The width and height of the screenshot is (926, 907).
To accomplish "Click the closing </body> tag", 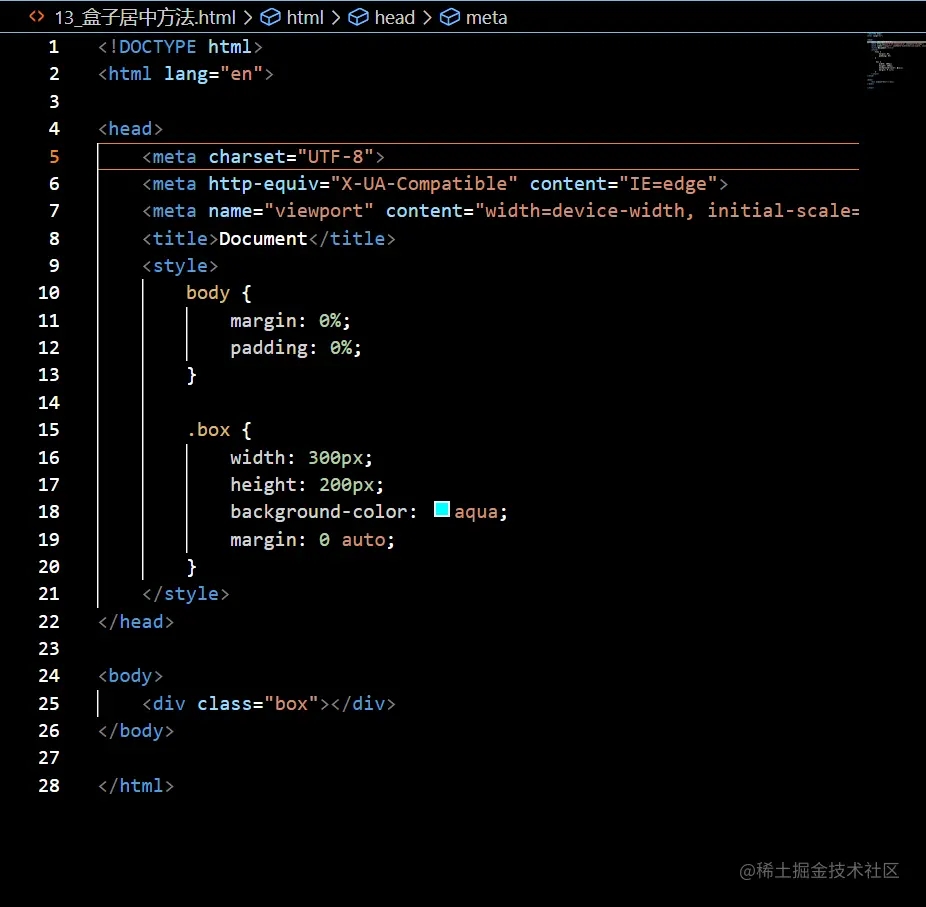I will tap(136, 731).
